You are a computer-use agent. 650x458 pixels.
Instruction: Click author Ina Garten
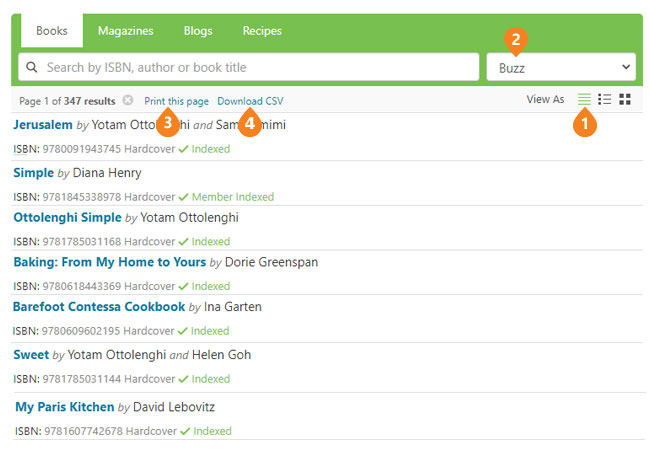coord(233,307)
